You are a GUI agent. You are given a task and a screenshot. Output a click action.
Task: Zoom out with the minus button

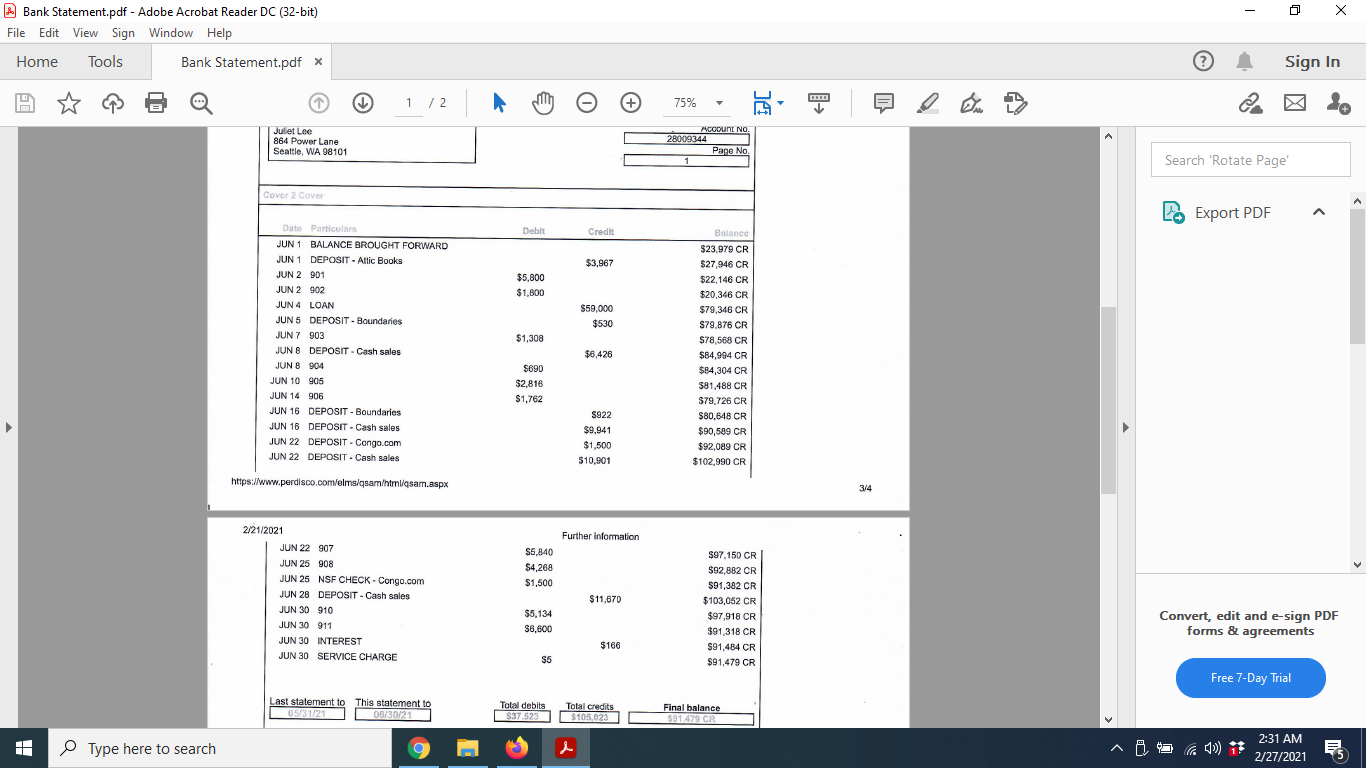coord(587,103)
